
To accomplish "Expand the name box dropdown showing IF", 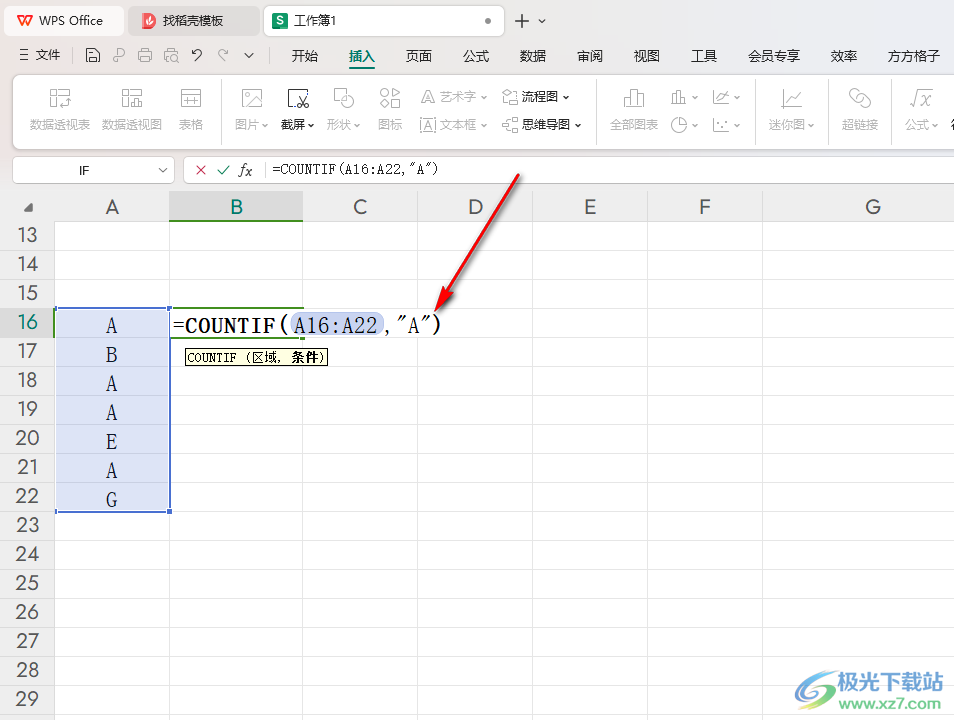I will (x=162, y=170).
